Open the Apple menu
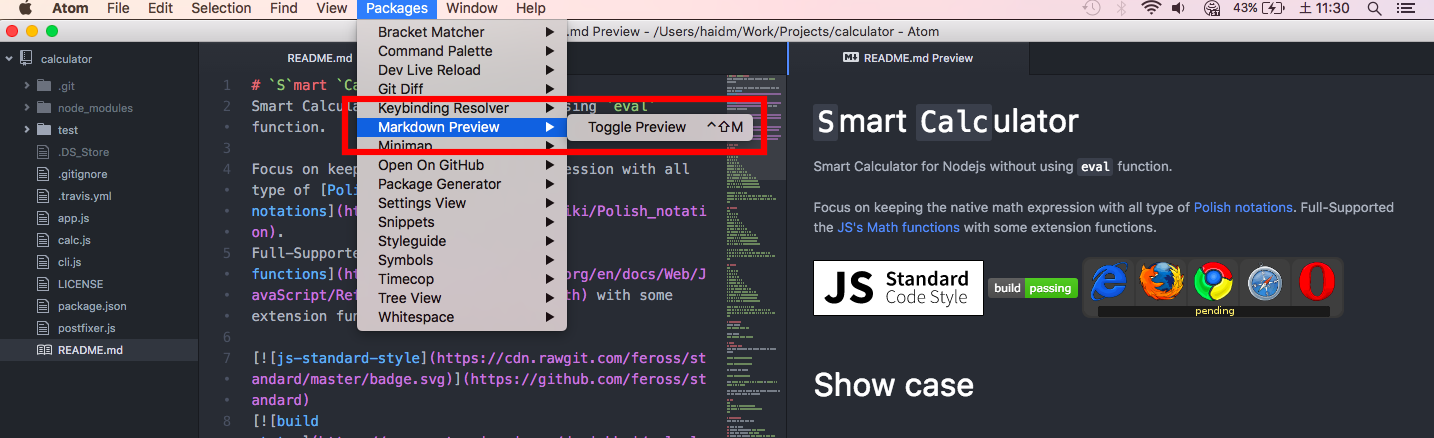This screenshot has height=438, width=1434. point(25,8)
